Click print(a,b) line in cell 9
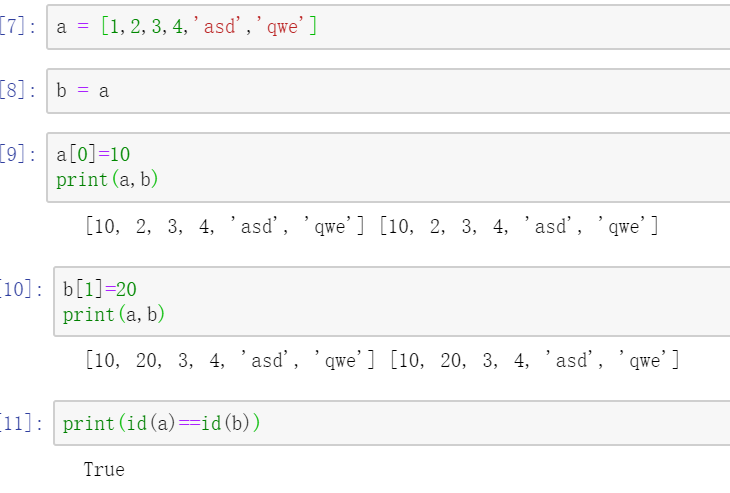The image size is (730, 493). point(107,180)
